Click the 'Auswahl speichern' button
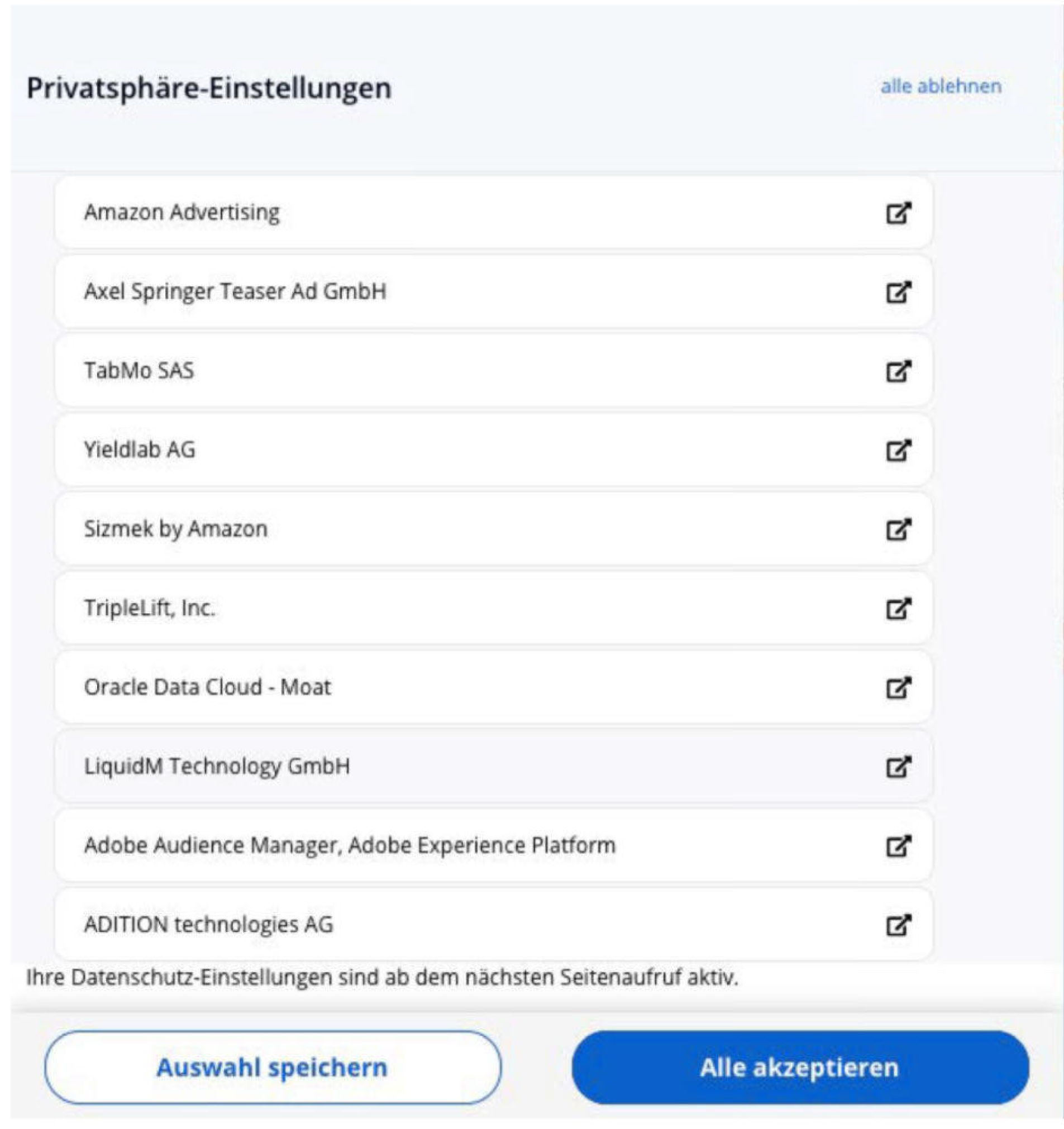 pyautogui.click(x=273, y=1067)
